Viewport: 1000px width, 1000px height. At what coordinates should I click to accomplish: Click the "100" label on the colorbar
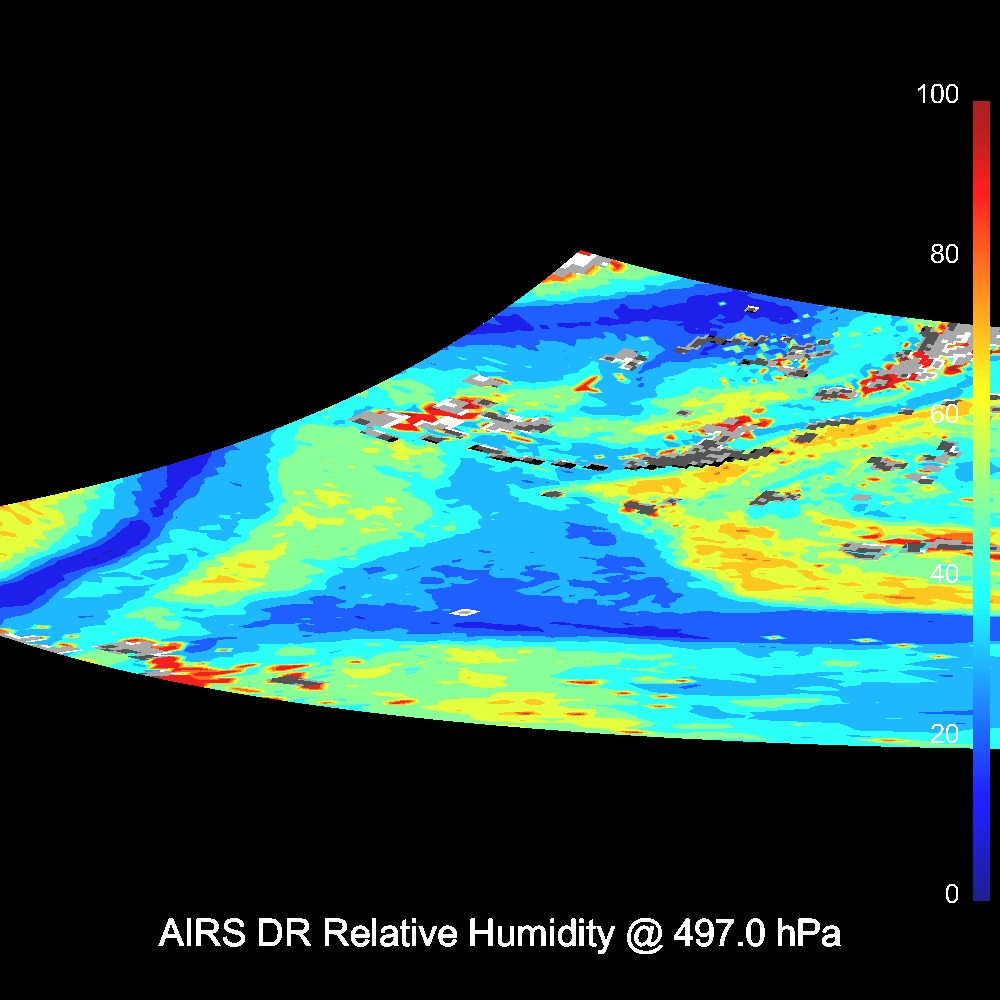(x=937, y=95)
